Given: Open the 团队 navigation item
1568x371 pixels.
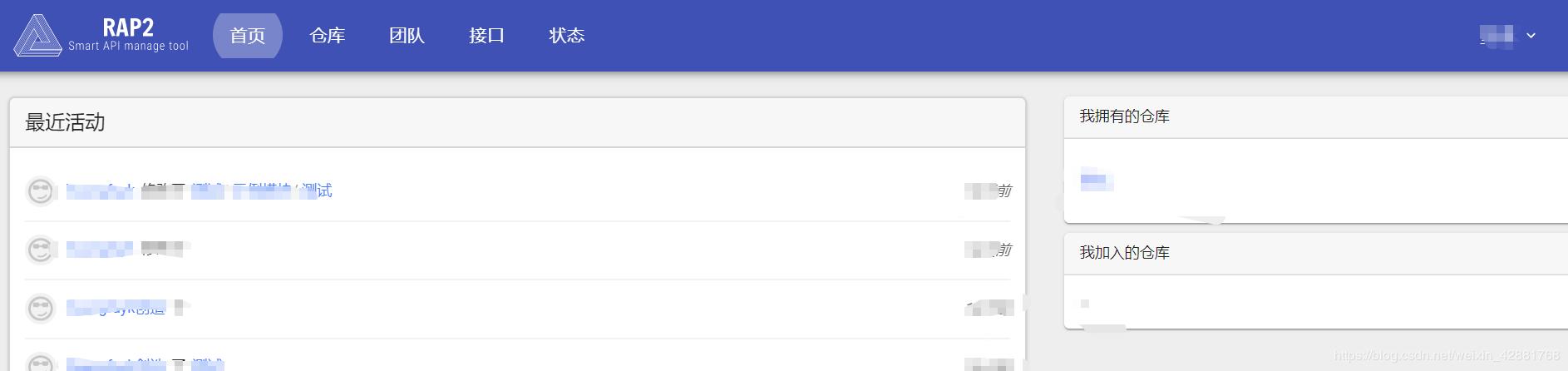Looking at the screenshot, I should coord(407,36).
